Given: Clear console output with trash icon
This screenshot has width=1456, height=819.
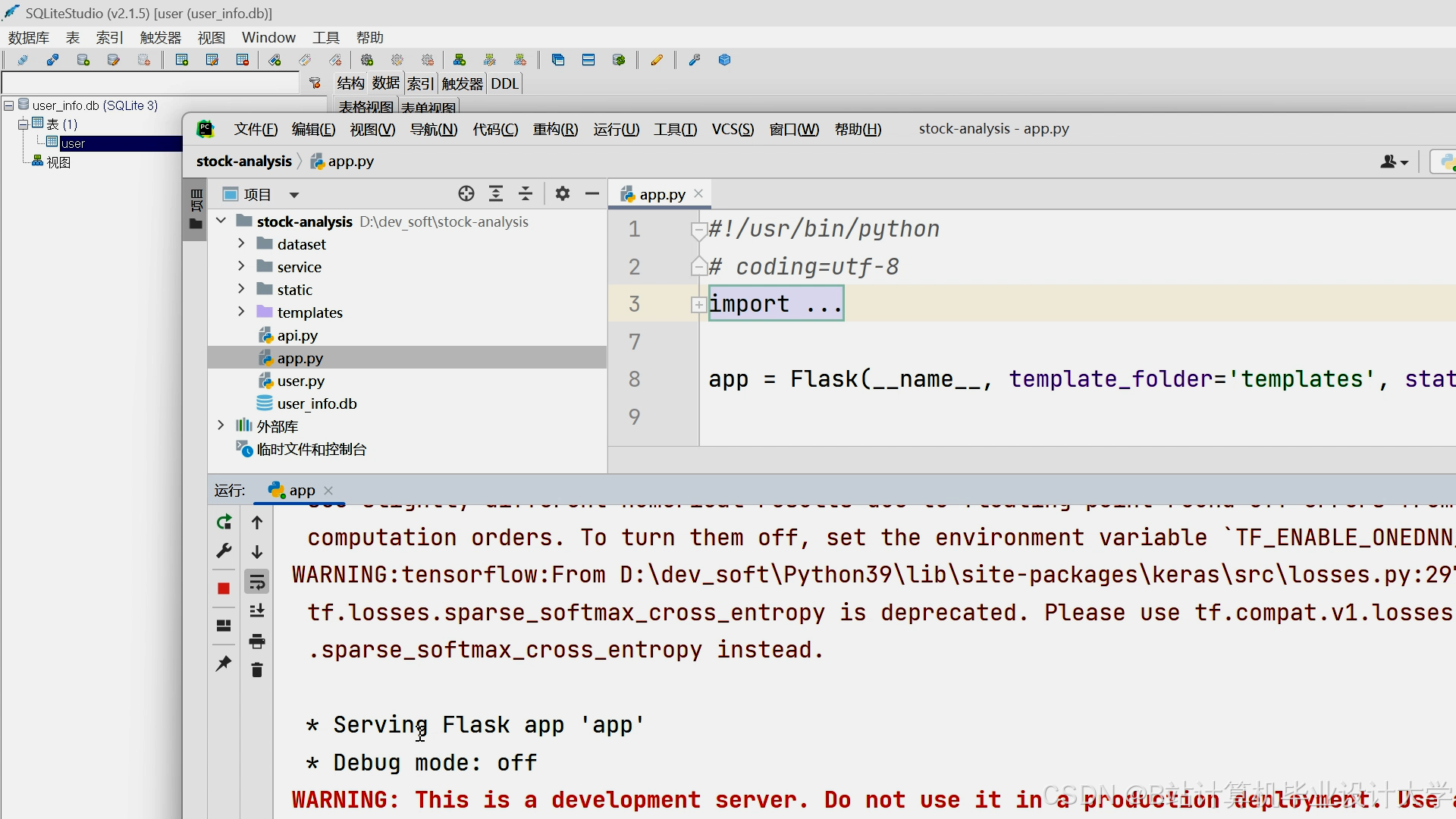Looking at the screenshot, I should (257, 670).
